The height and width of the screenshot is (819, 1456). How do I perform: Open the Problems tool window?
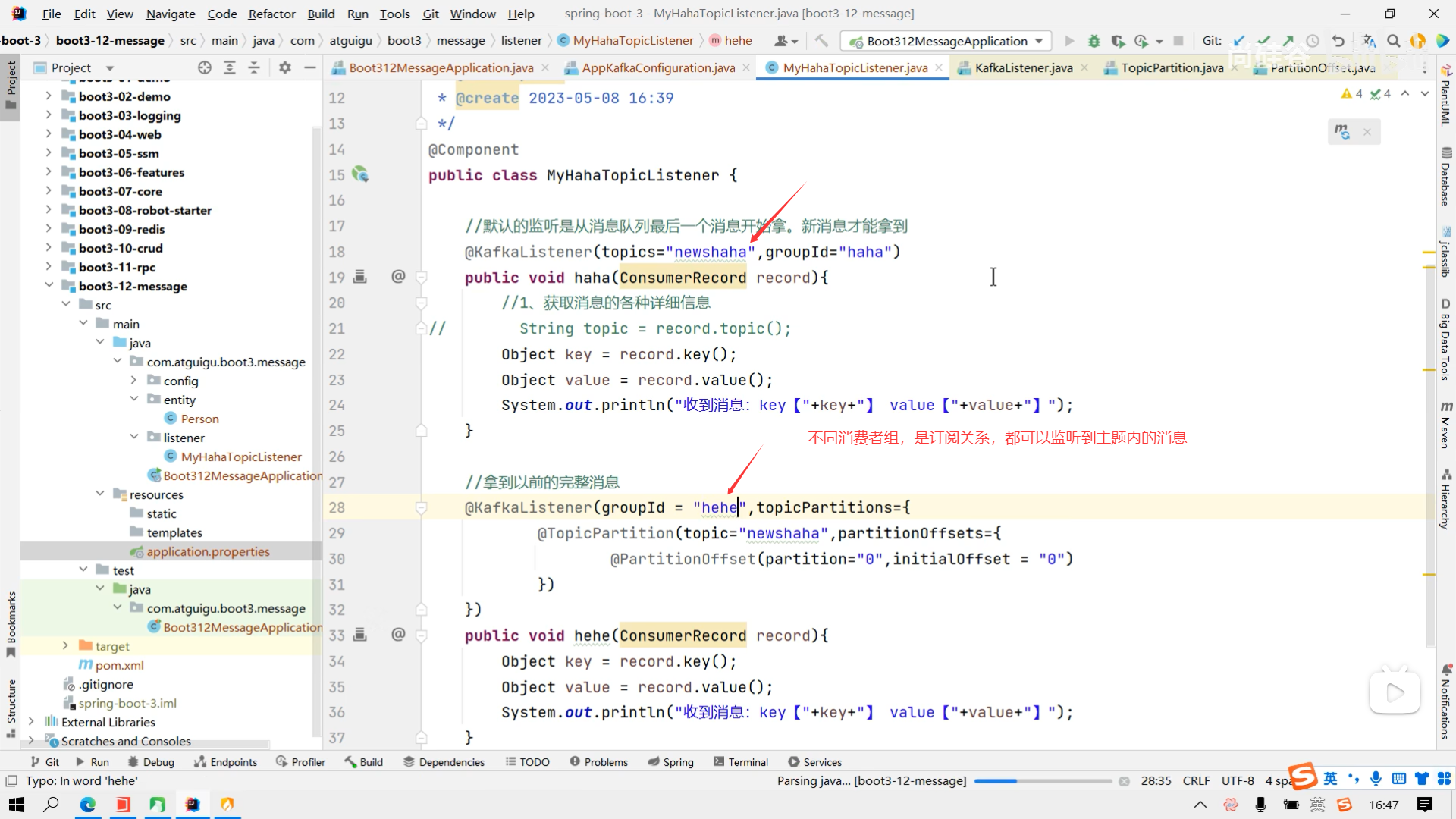click(x=598, y=762)
